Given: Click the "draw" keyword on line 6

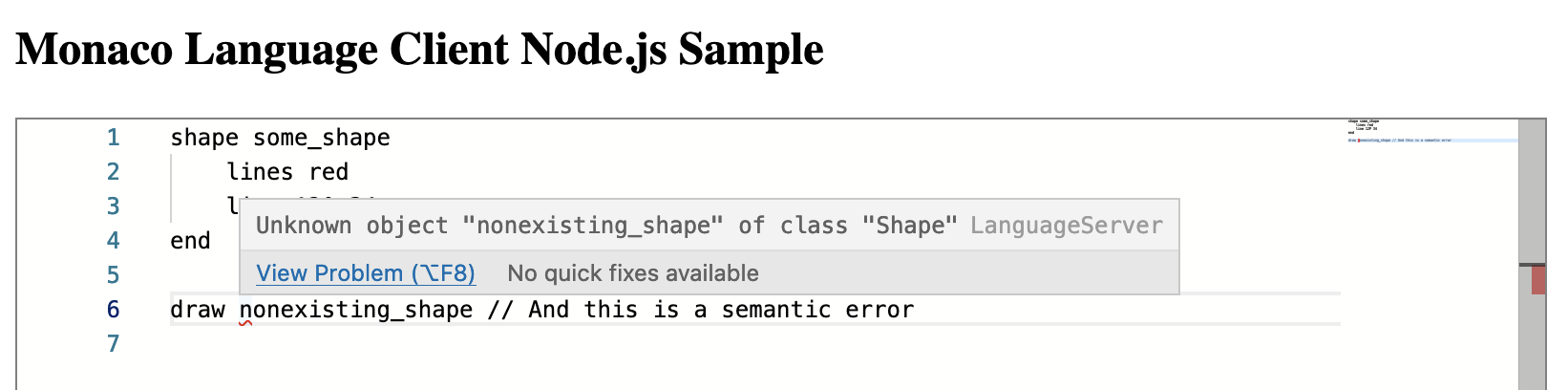Looking at the screenshot, I should point(197,310).
